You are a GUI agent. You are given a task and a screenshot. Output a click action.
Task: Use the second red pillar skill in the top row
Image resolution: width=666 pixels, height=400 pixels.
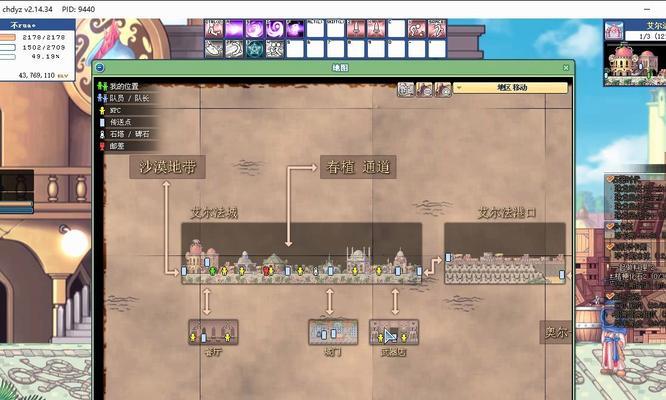click(376, 29)
